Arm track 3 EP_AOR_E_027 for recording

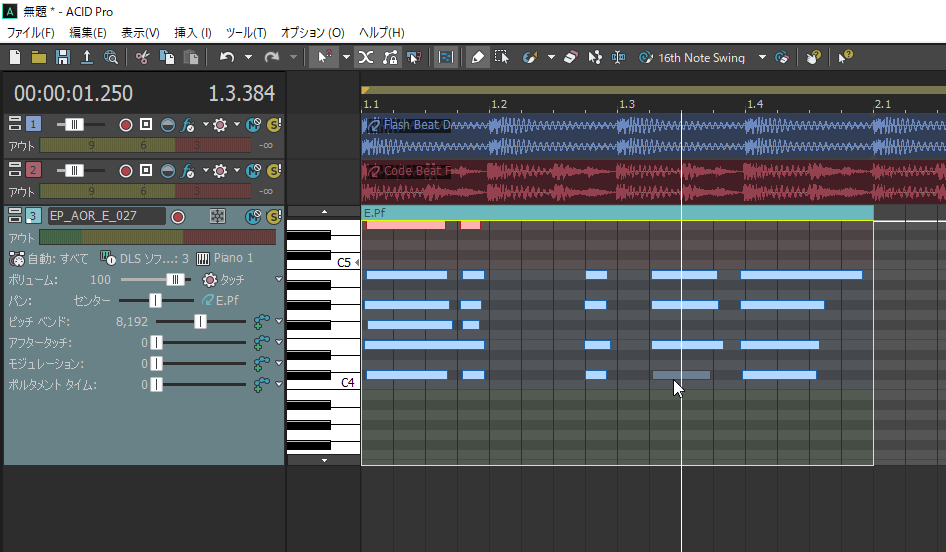click(178, 217)
